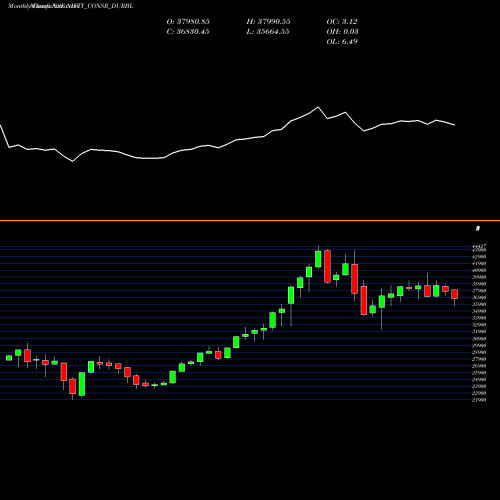The height and width of the screenshot is (500, 500).
Task: Click the OL: 6.49 reading
Action: (342, 41)
